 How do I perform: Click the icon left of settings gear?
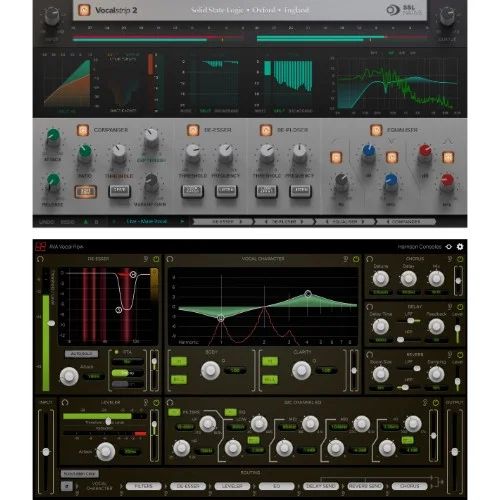[x=449, y=247]
